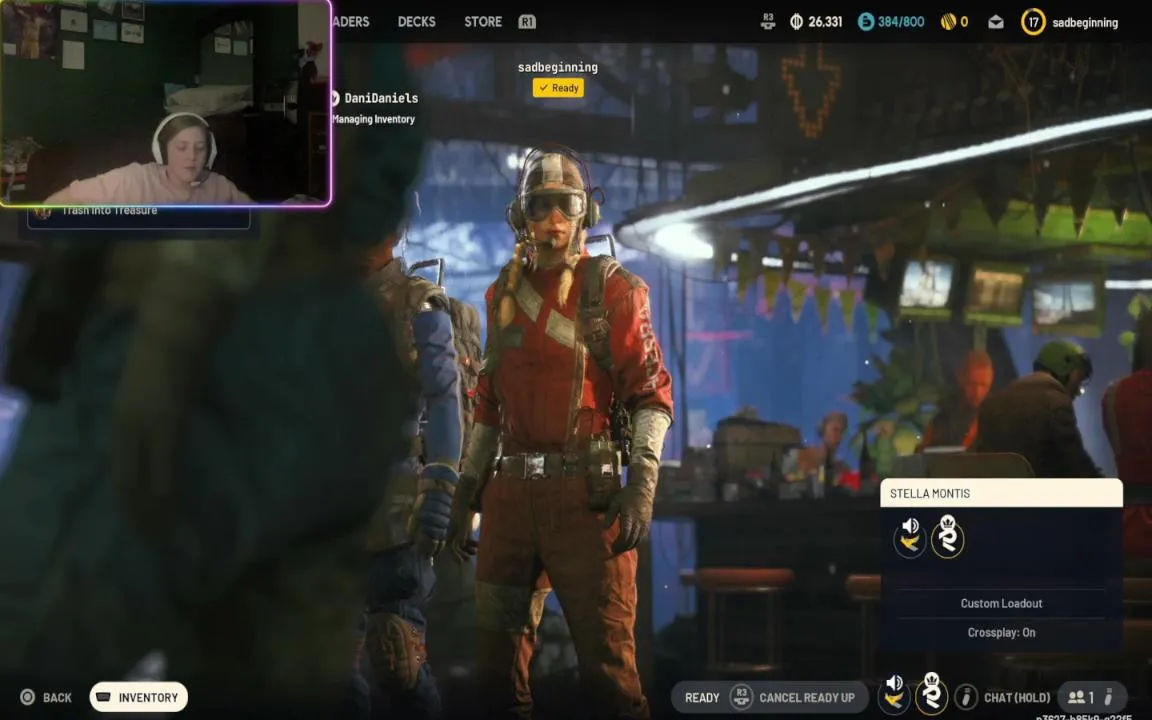This screenshot has width=1152, height=720.
Task: Click the 384/800 supply points value
Action: tap(901, 22)
